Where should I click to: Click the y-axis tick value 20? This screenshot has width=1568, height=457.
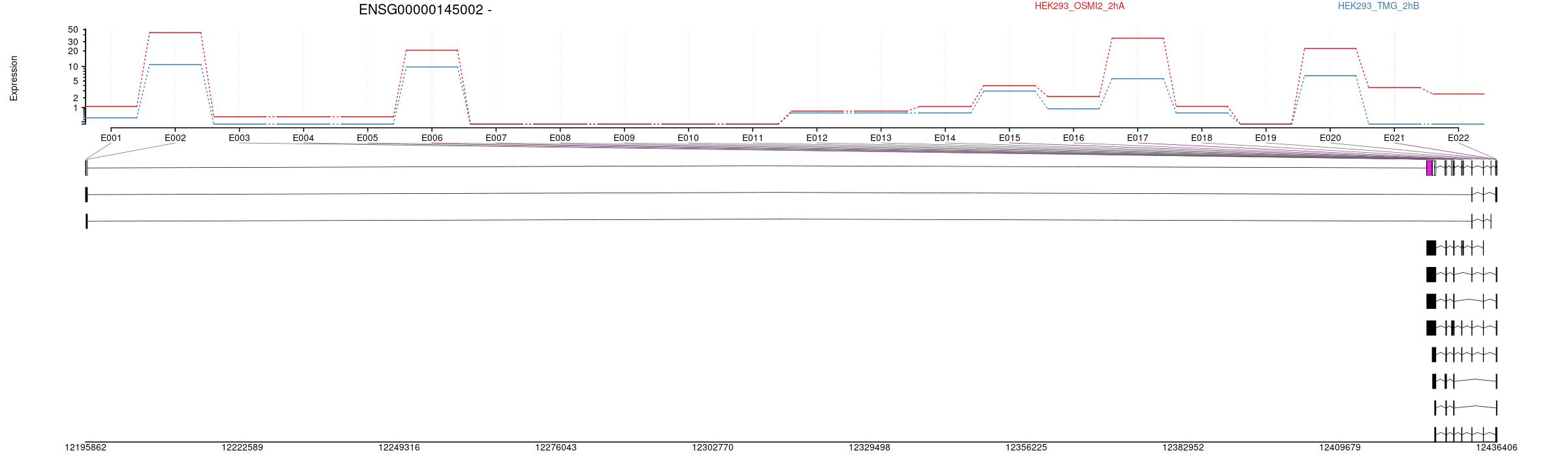coord(73,52)
